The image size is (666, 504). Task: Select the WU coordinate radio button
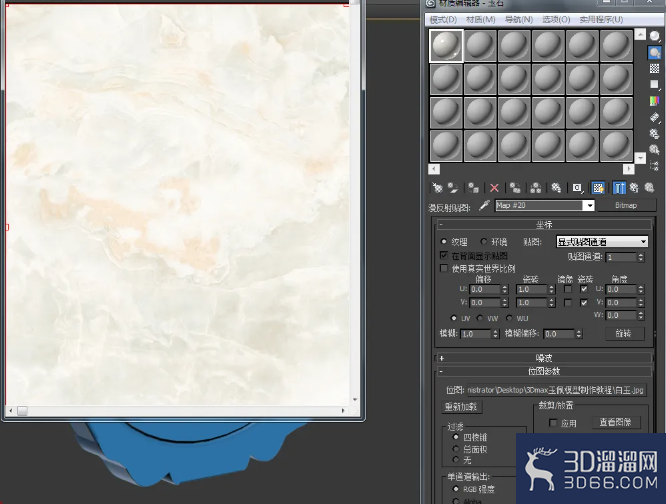(509, 318)
